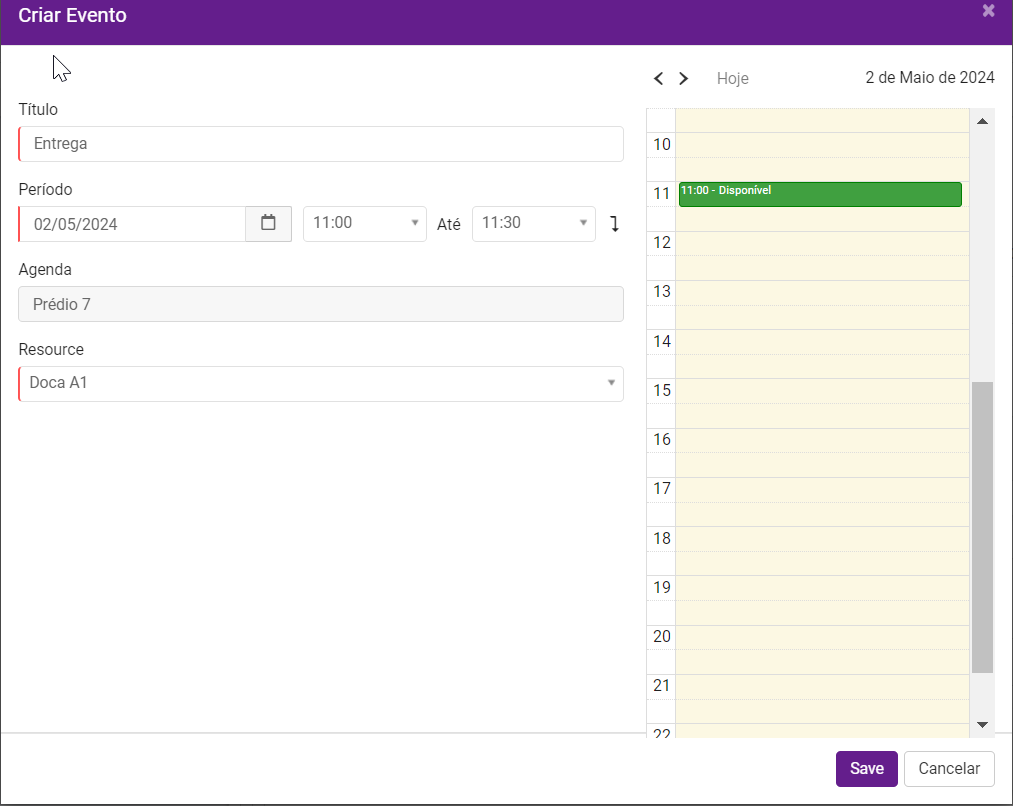
Task: Click the 13 hour slot
Action: (x=822, y=293)
